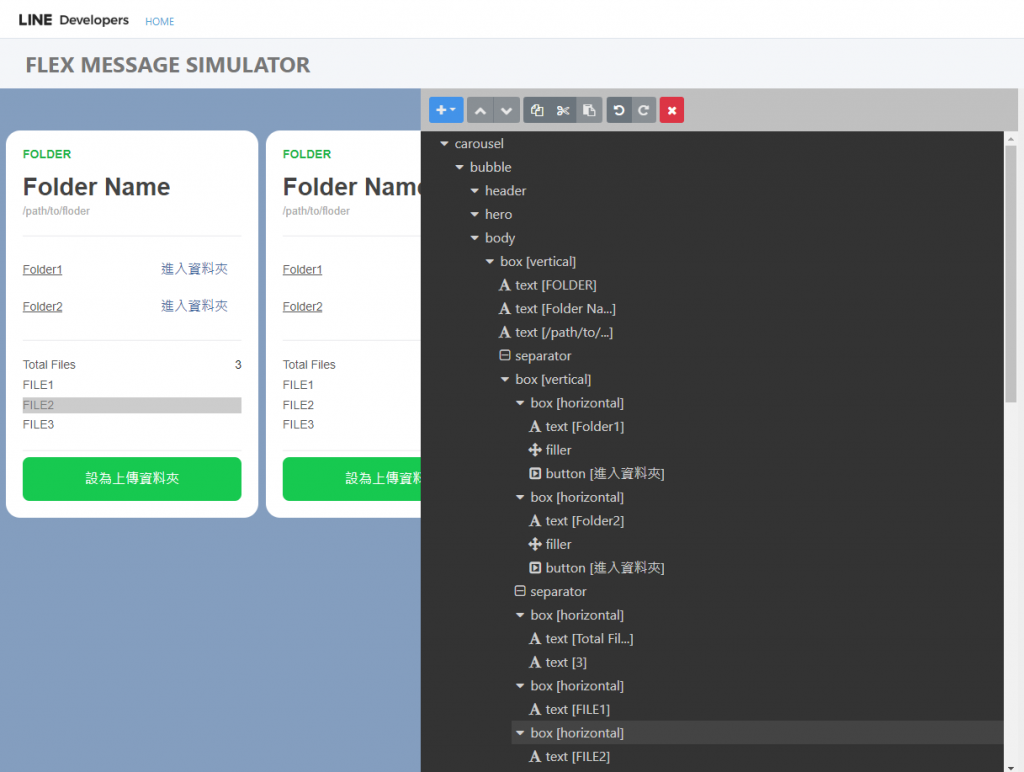
Task: Click FILE1 text in first bubble
Action: (39, 385)
